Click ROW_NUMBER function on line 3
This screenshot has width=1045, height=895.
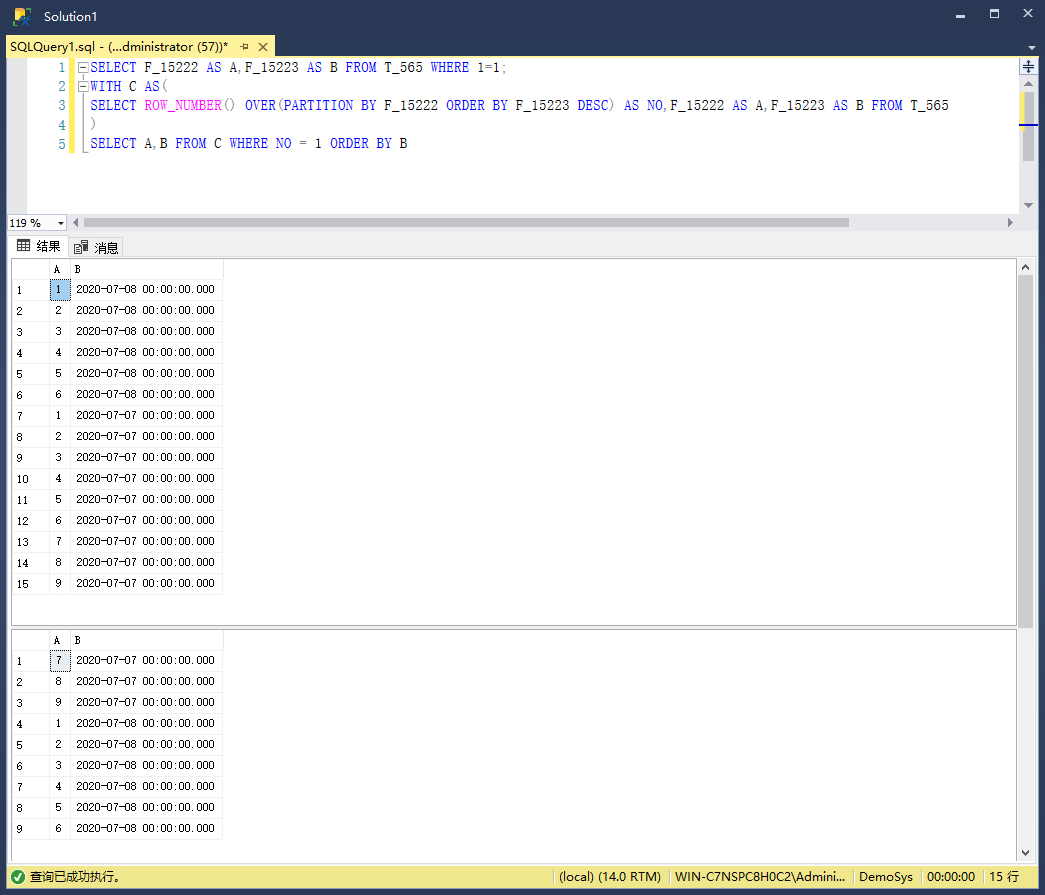(x=183, y=106)
